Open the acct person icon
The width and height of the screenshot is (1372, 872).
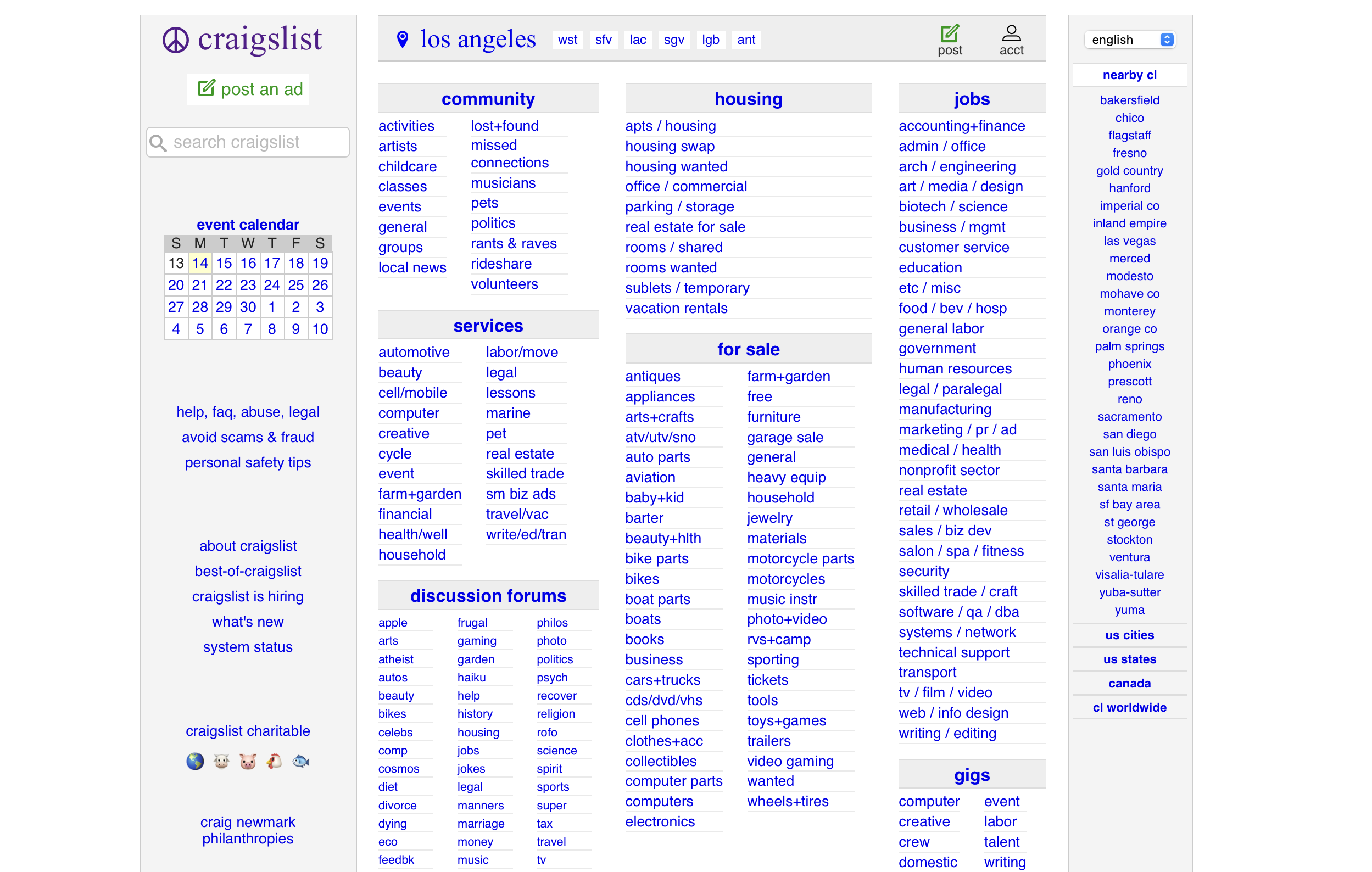coord(1011,34)
